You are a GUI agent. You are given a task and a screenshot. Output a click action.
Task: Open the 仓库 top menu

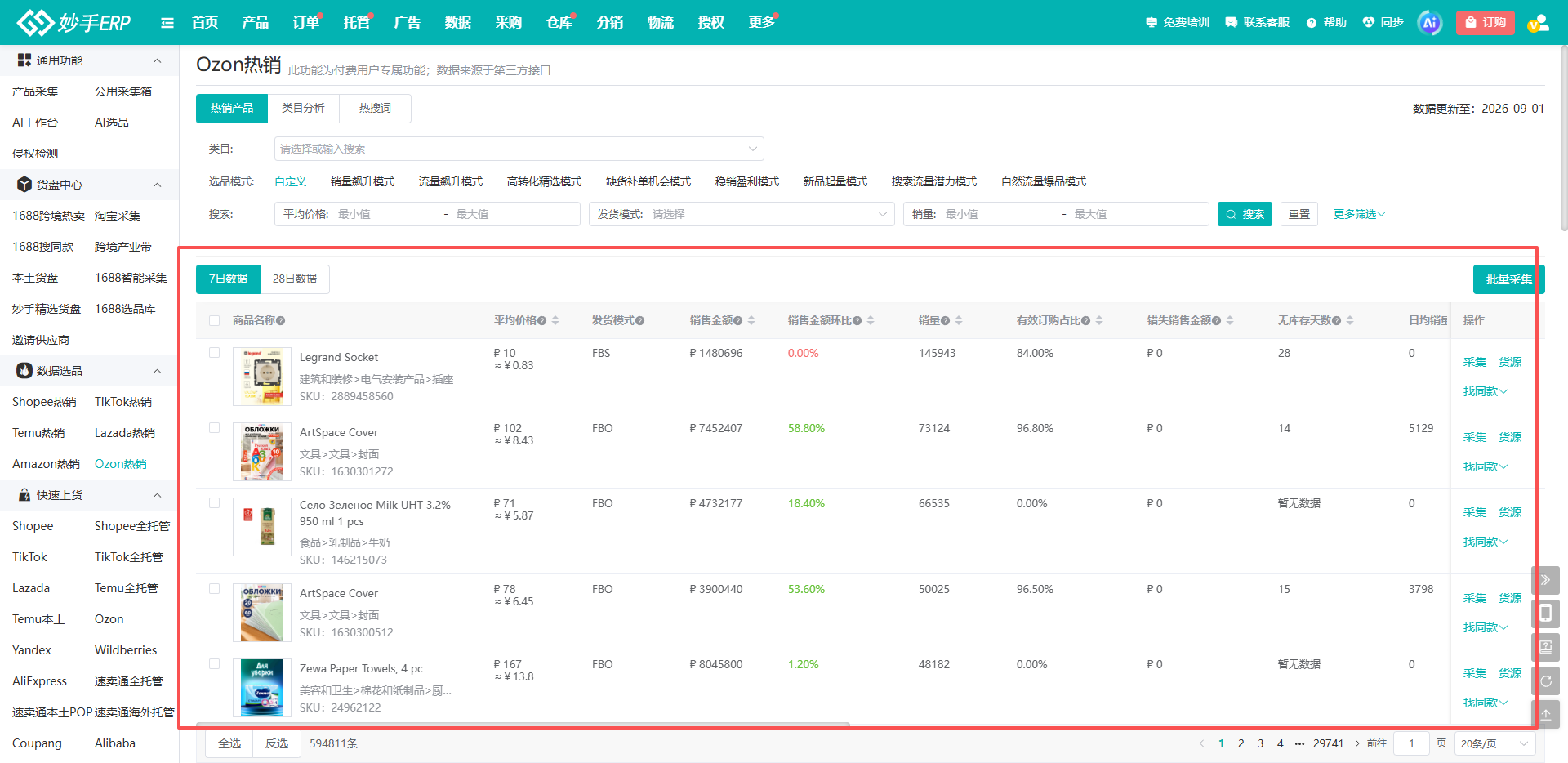pos(559,22)
